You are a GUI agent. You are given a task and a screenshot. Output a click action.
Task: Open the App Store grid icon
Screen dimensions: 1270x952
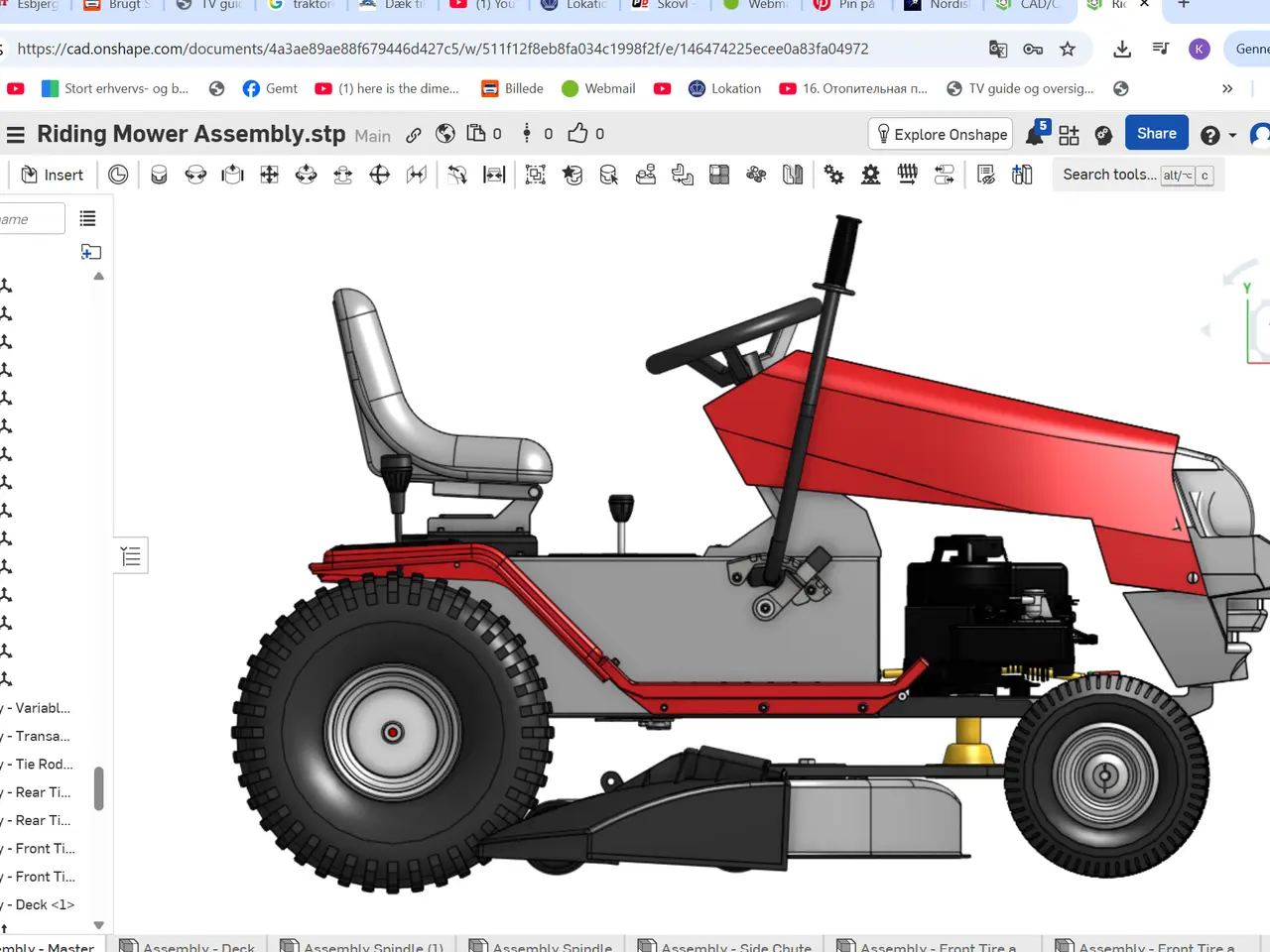click(x=1069, y=135)
